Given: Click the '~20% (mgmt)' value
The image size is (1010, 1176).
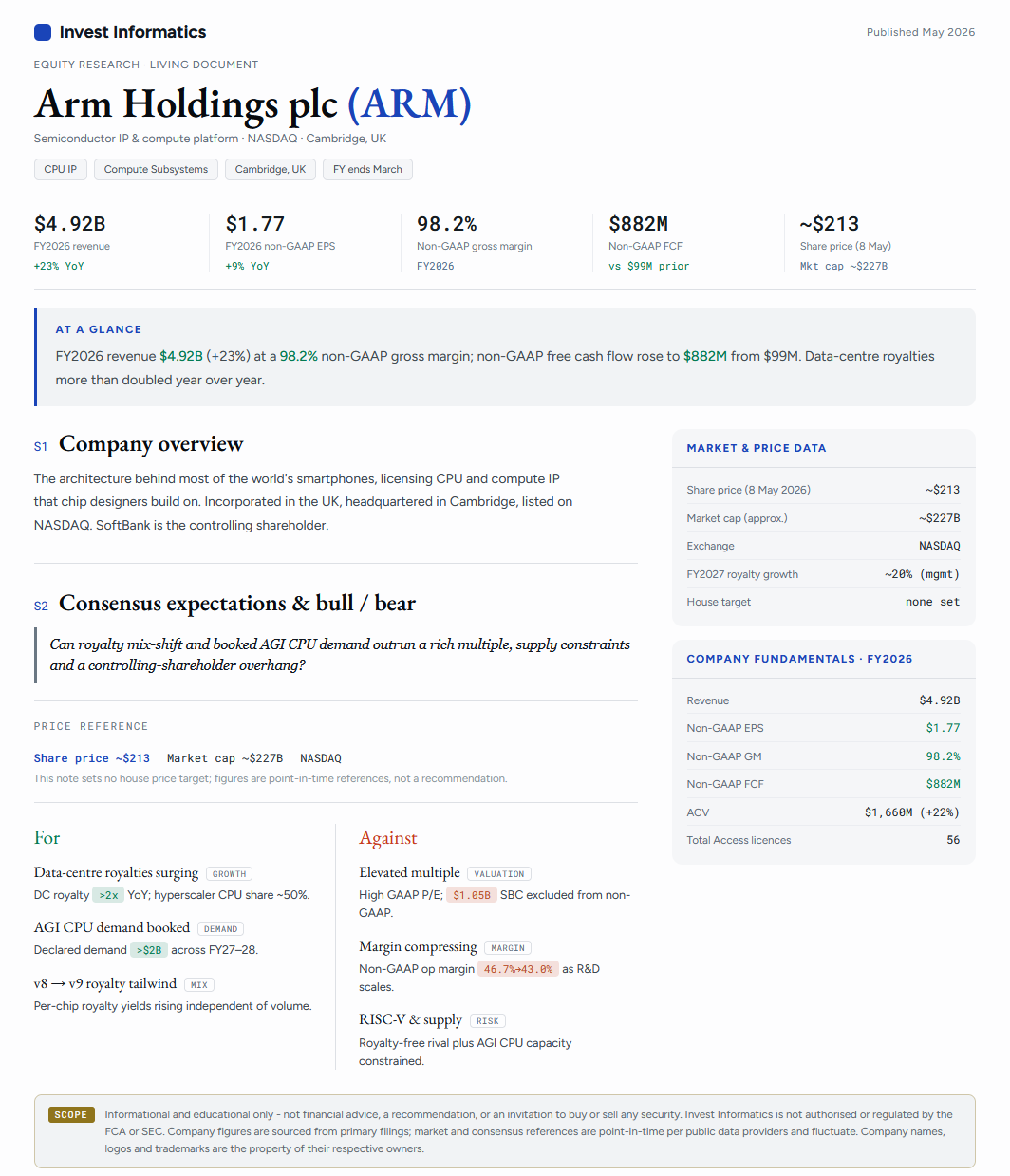Looking at the screenshot, I should 922,574.
